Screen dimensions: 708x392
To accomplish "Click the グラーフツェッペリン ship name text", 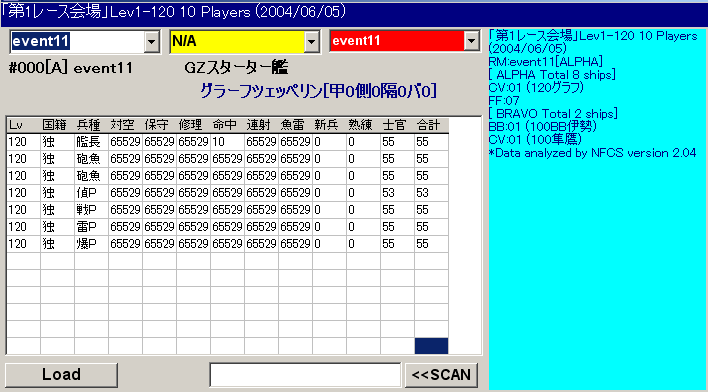I will pyautogui.click(x=318, y=92).
